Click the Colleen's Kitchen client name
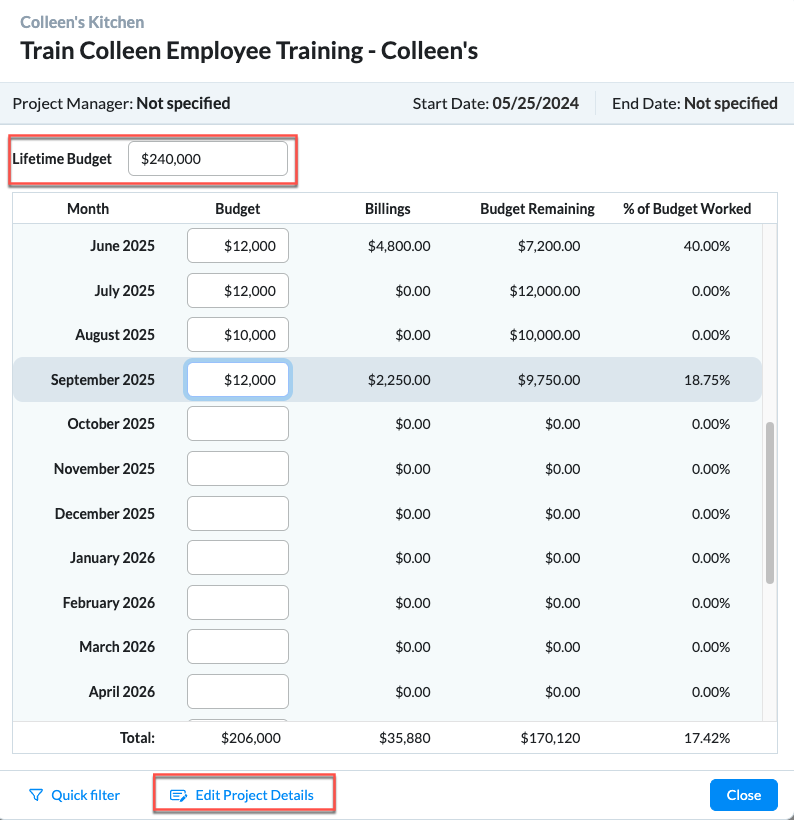 82,22
